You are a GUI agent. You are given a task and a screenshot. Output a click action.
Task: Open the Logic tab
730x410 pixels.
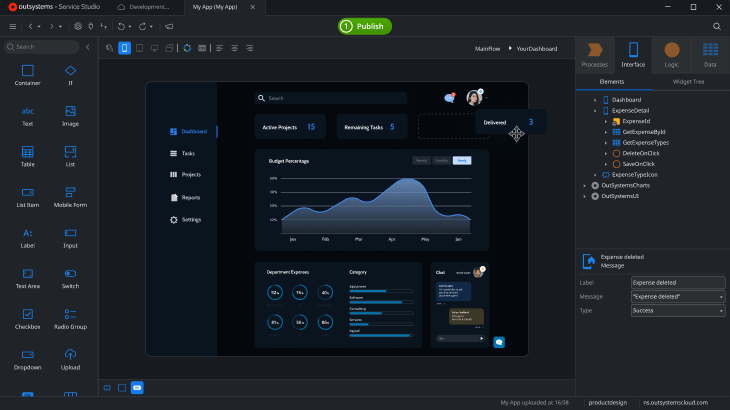(671, 55)
